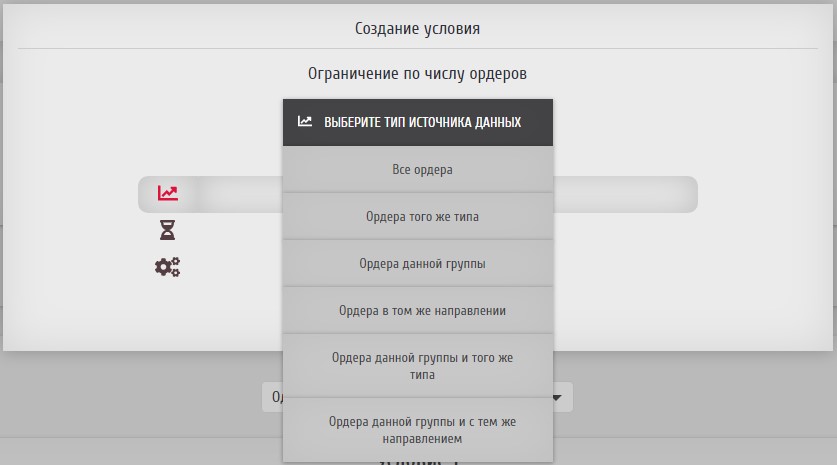
Task: Pick "Ордера данной группы" entry
Action: (x=417, y=263)
